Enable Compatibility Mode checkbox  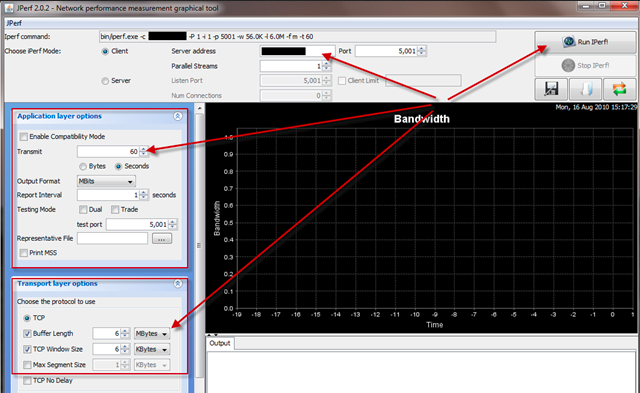click(x=24, y=137)
